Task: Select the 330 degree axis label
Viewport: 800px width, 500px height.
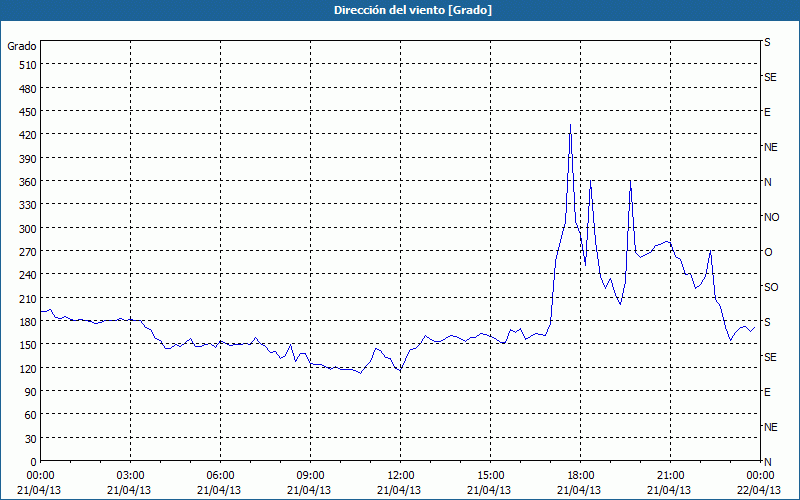Action: pos(28,205)
